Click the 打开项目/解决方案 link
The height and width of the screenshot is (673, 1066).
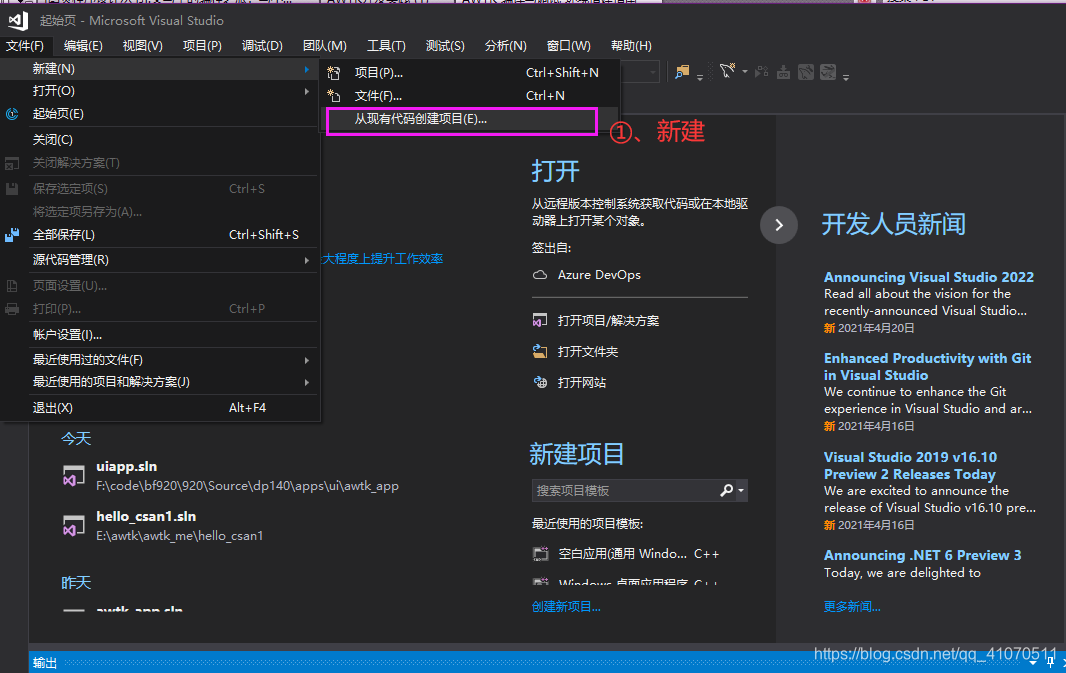(608, 321)
